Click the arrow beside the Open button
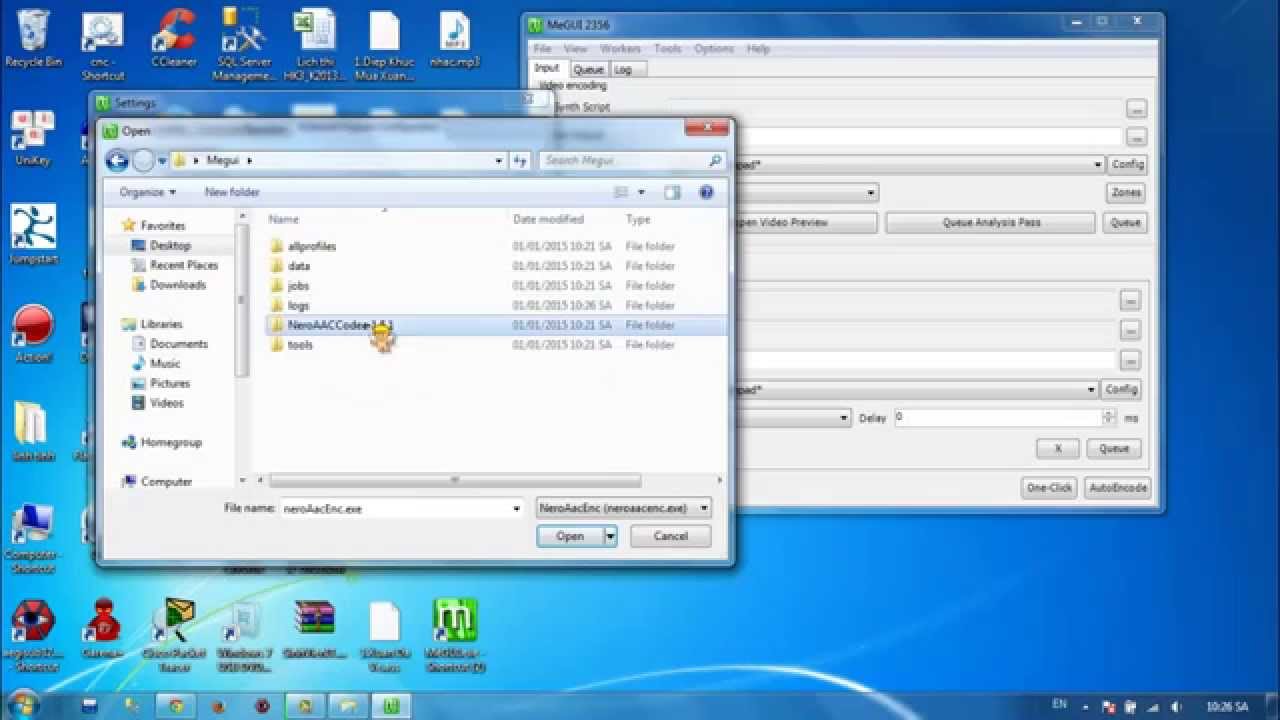 pyautogui.click(x=610, y=536)
